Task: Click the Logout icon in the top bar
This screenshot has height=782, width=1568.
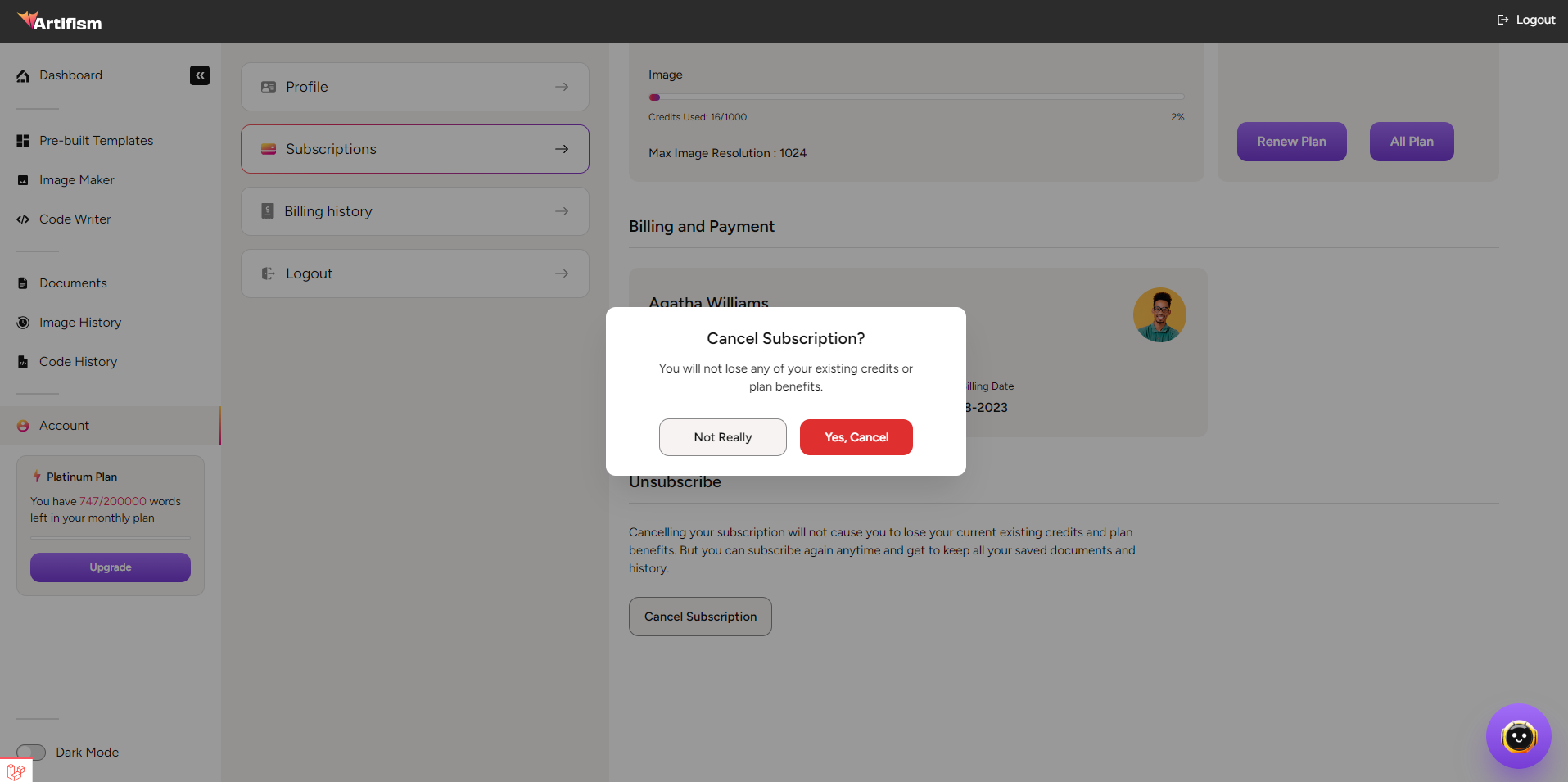Action: 1502,19
